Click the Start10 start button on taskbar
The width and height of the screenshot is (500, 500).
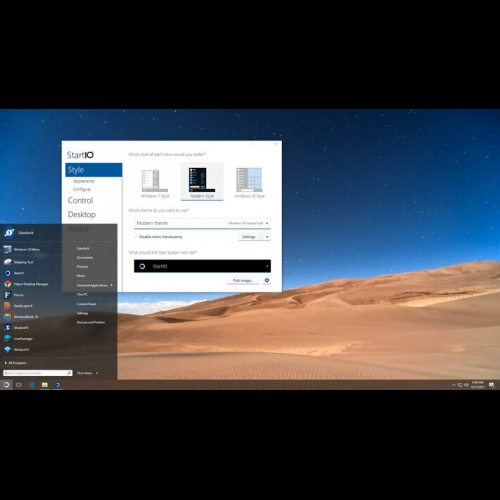tap(6, 385)
